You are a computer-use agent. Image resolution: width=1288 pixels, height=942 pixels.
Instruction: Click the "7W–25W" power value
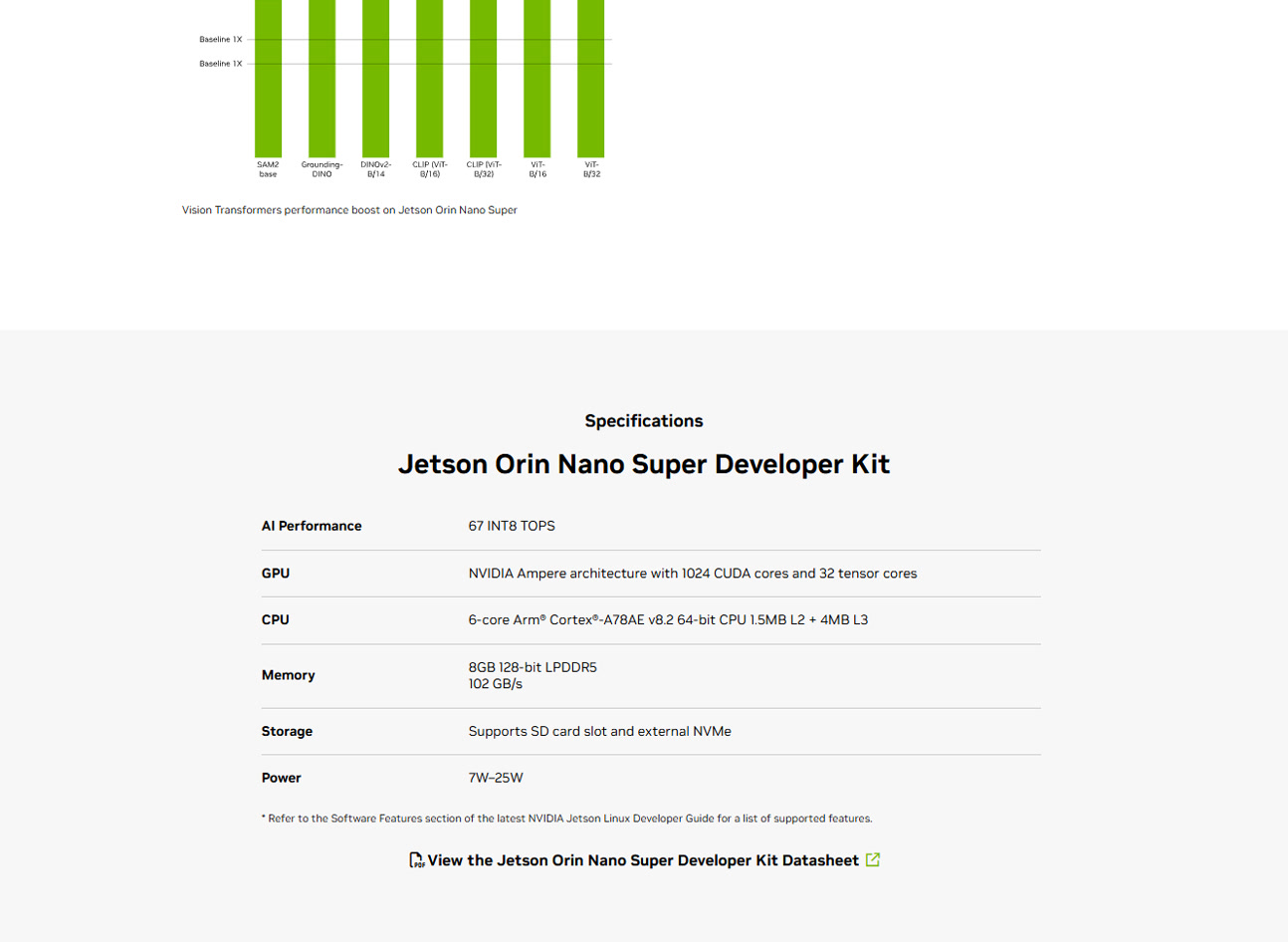(496, 778)
